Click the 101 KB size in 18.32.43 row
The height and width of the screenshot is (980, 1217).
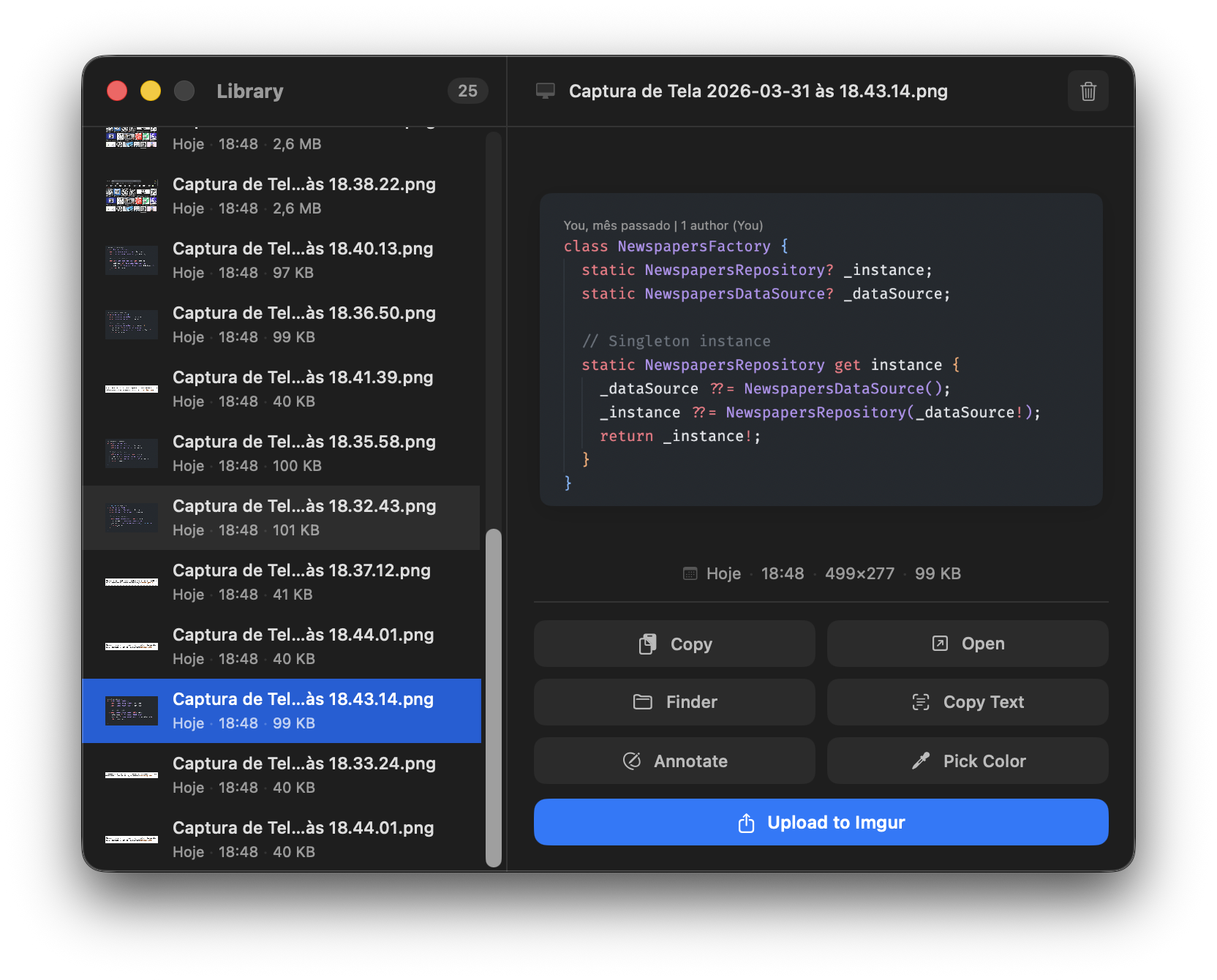(296, 530)
